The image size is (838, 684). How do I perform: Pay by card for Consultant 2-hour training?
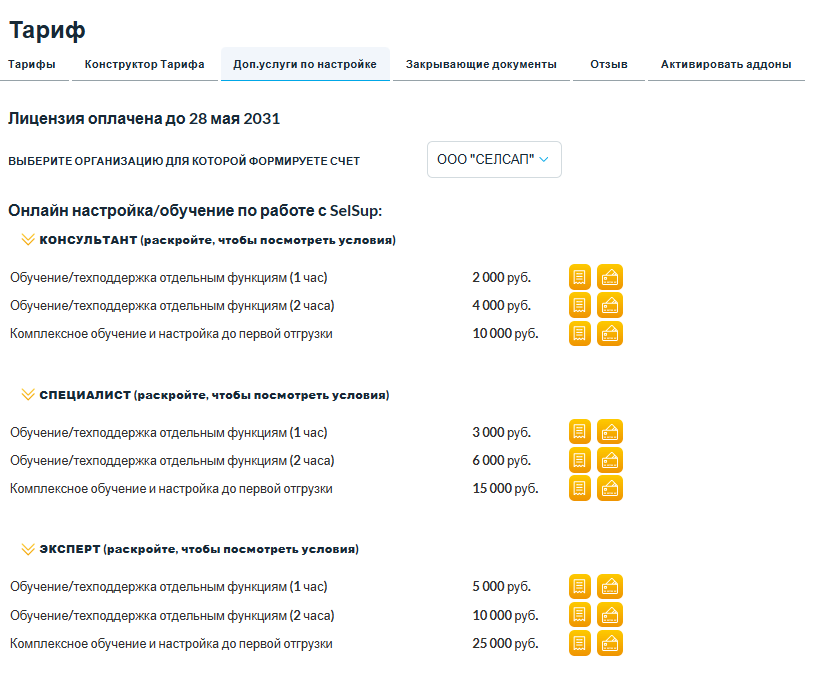[609, 305]
